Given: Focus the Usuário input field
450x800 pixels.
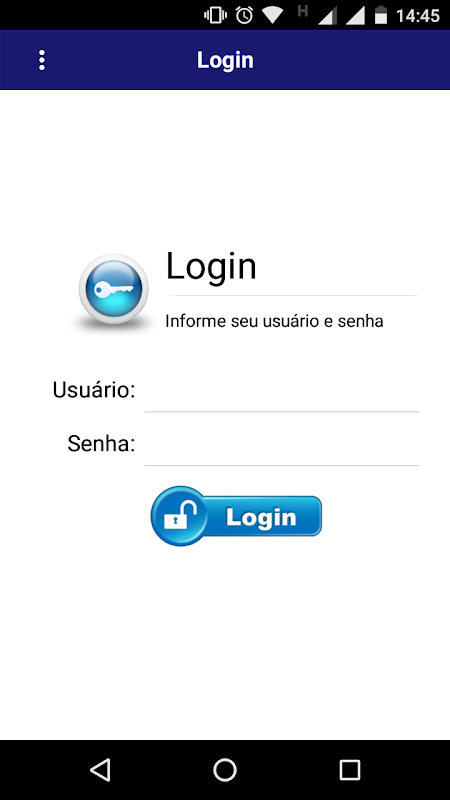Looking at the screenshot, I should pos(282,392).
